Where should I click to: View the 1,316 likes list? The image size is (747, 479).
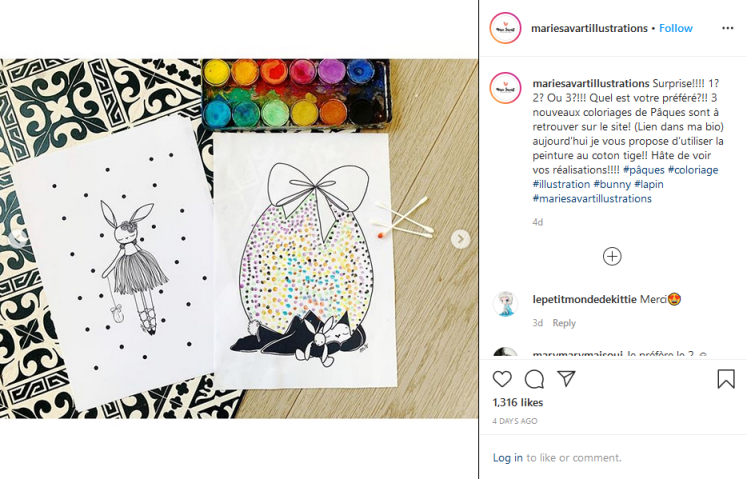[x=518, y=403]
